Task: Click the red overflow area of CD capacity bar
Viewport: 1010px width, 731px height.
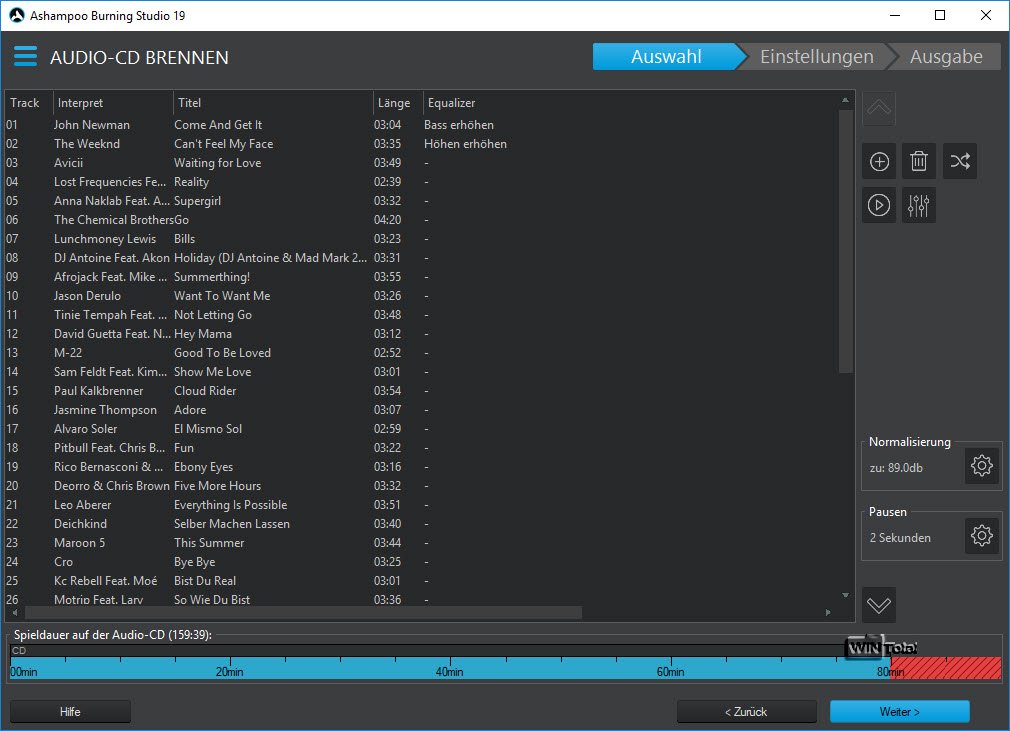Action: (946, 669)
